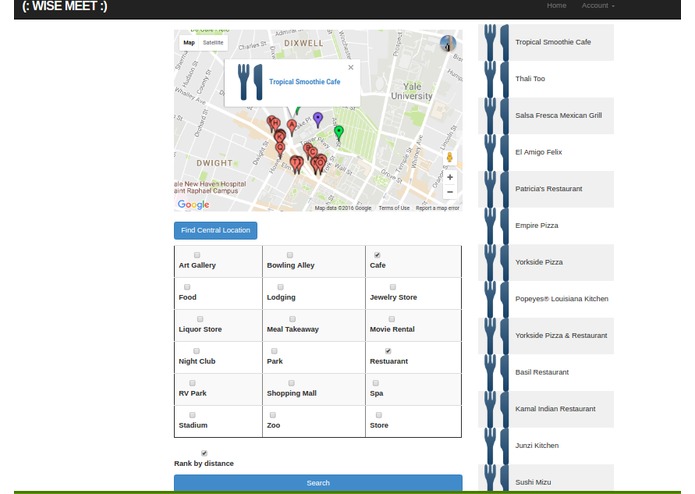
Task: Check the Bowling Alley checkbox
Action: [x=289, y=255]
